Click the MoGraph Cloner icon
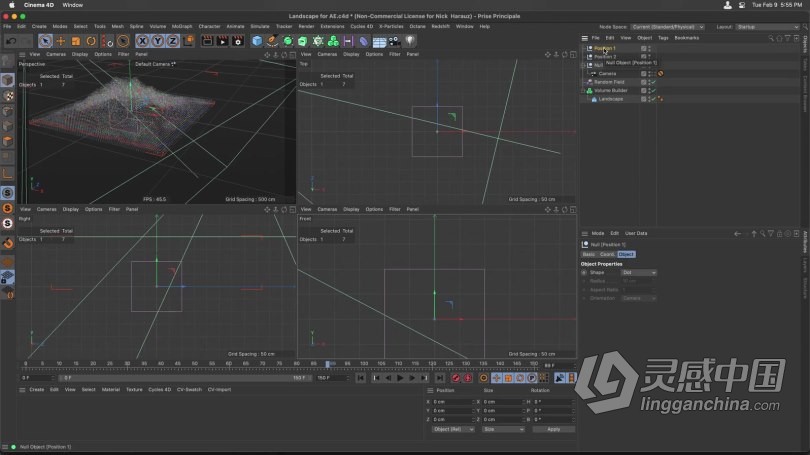 coord(318,41)
